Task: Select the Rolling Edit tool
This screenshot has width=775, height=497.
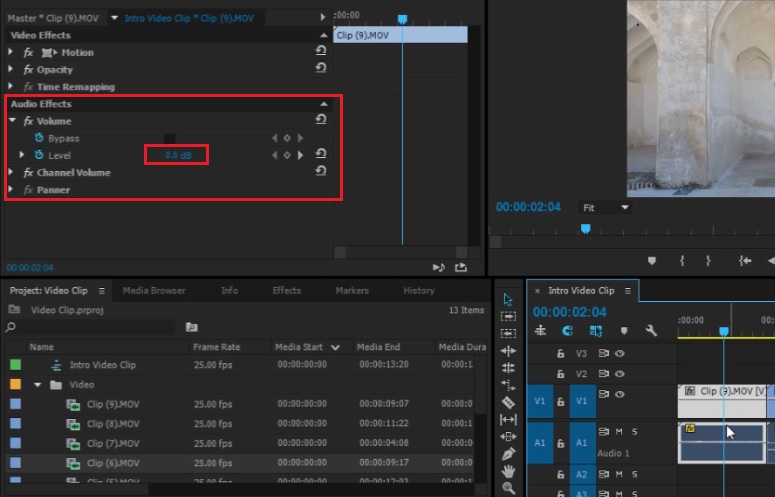Action: click(x=508, y=368)
